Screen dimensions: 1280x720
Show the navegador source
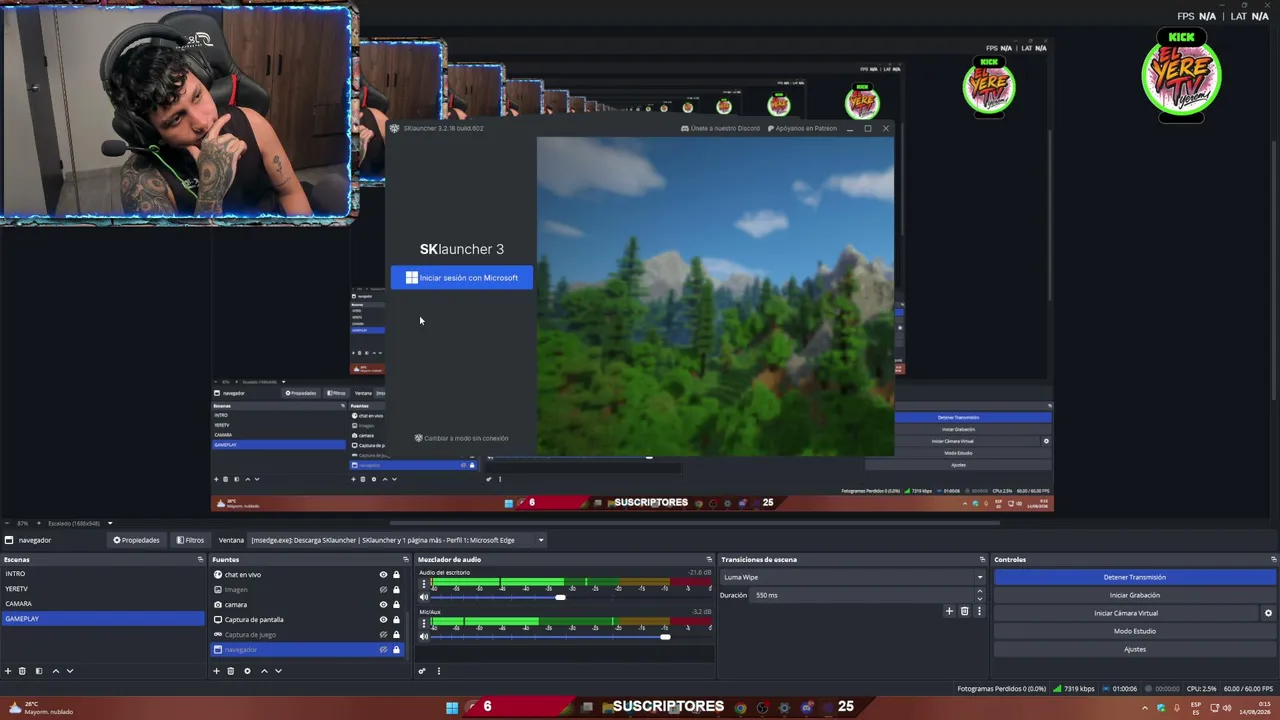(x=383, y=650)
